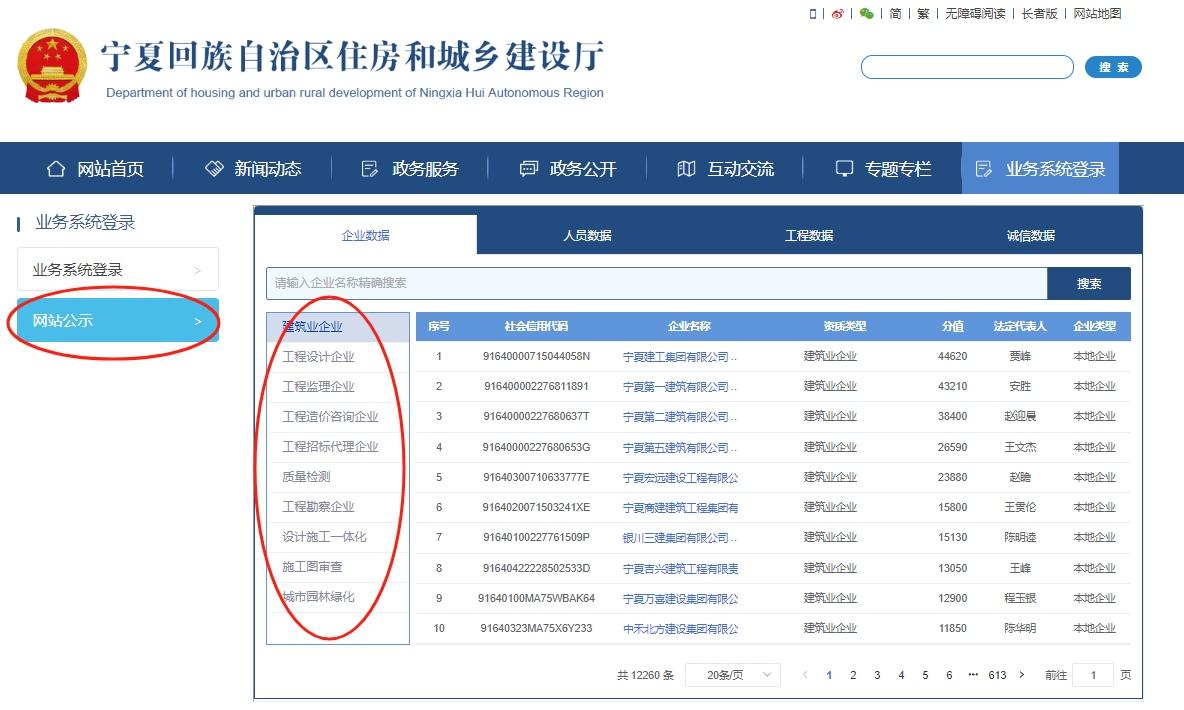Image resolution: width=1184 pixels, height=710 pixels.
Task: Open the 20条/页 page size dropdown
Action: [x=732, y=674]
